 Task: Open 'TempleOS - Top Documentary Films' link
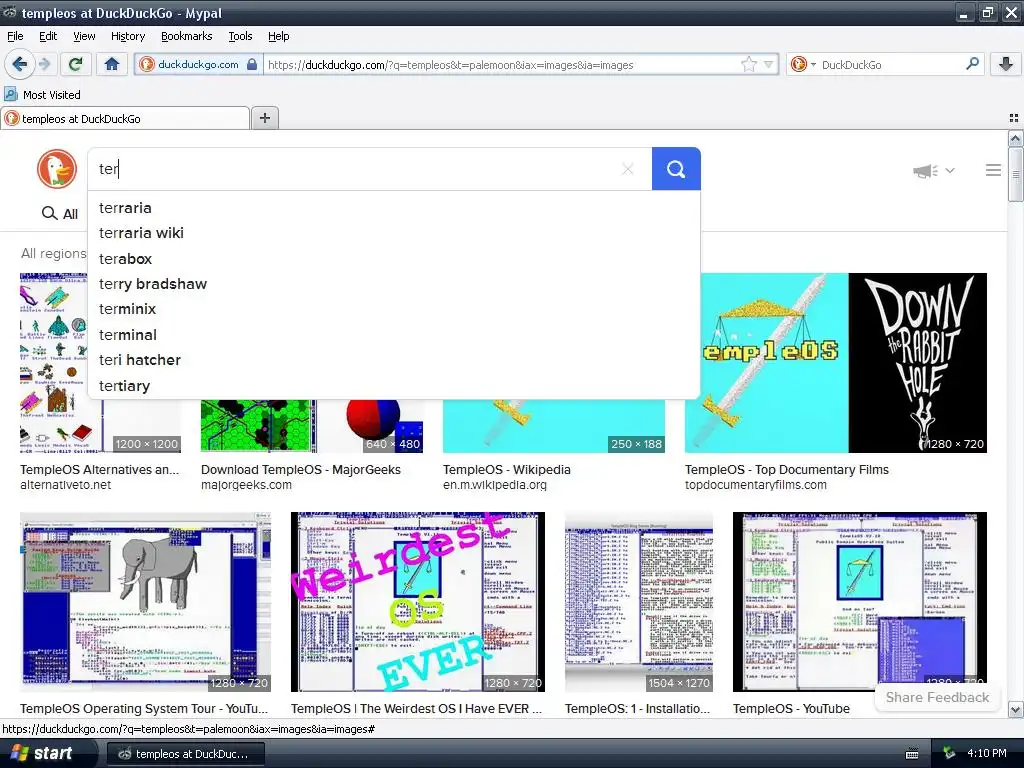click(786, 470)
